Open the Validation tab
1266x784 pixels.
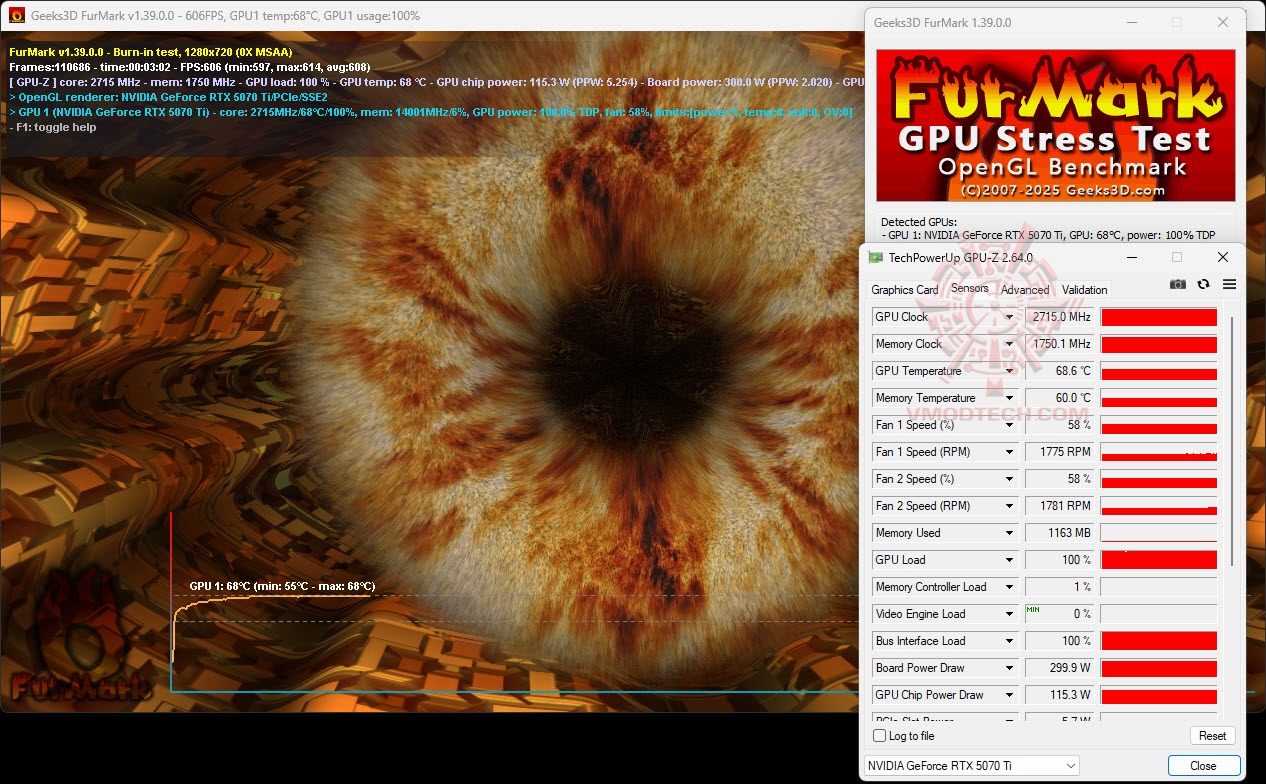click(x=1085, y=290)
